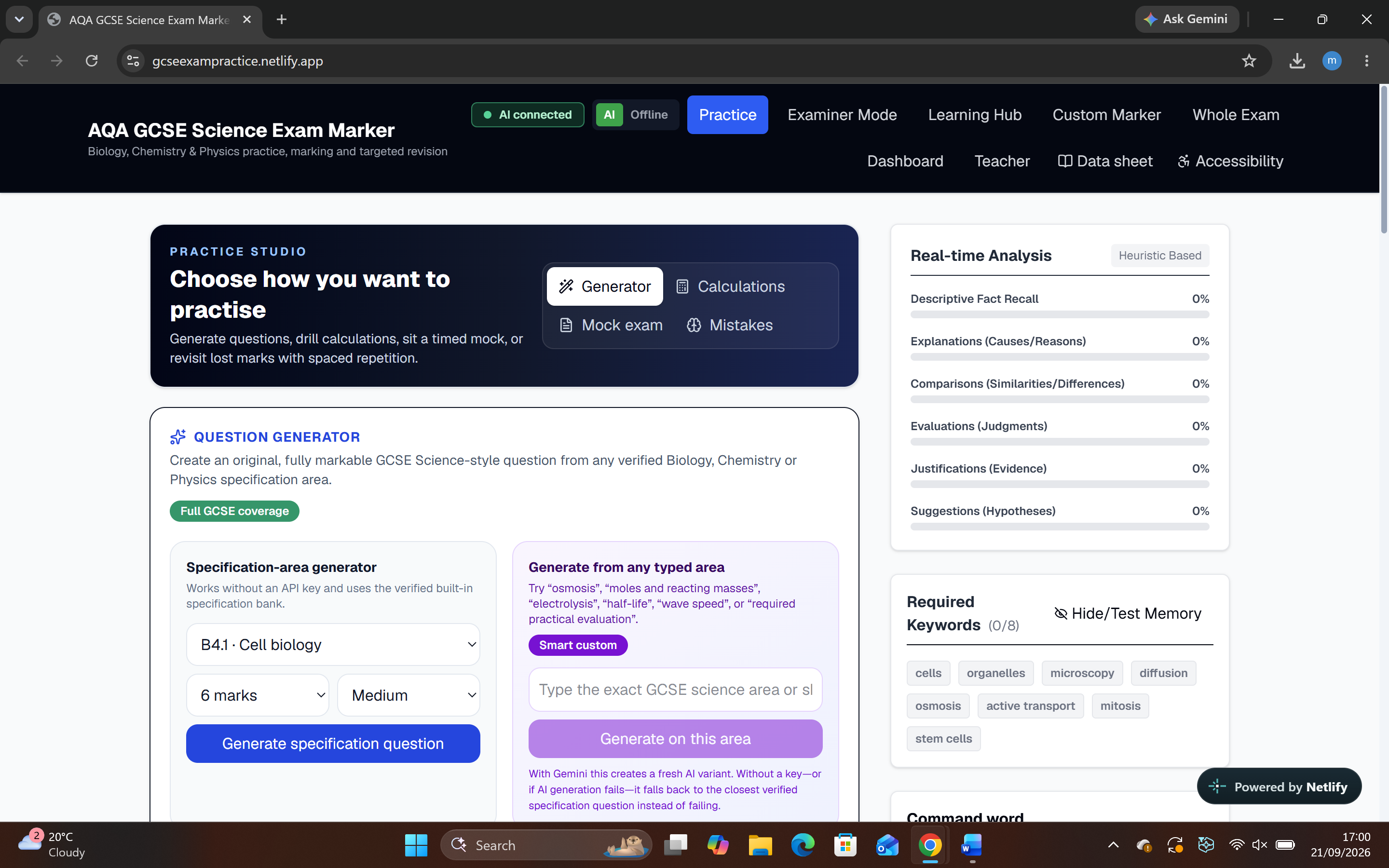Open the Mistakes review mode

coord(730,325)
